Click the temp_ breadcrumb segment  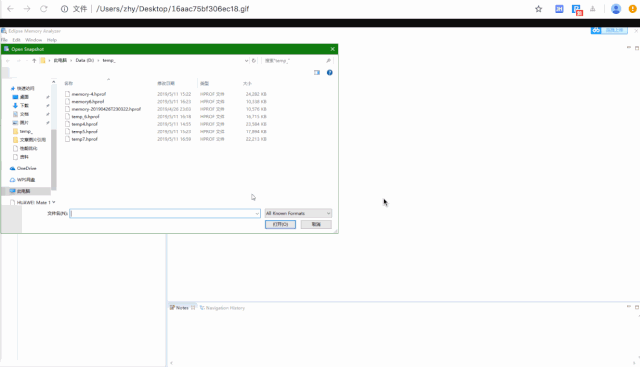point(109,60)
